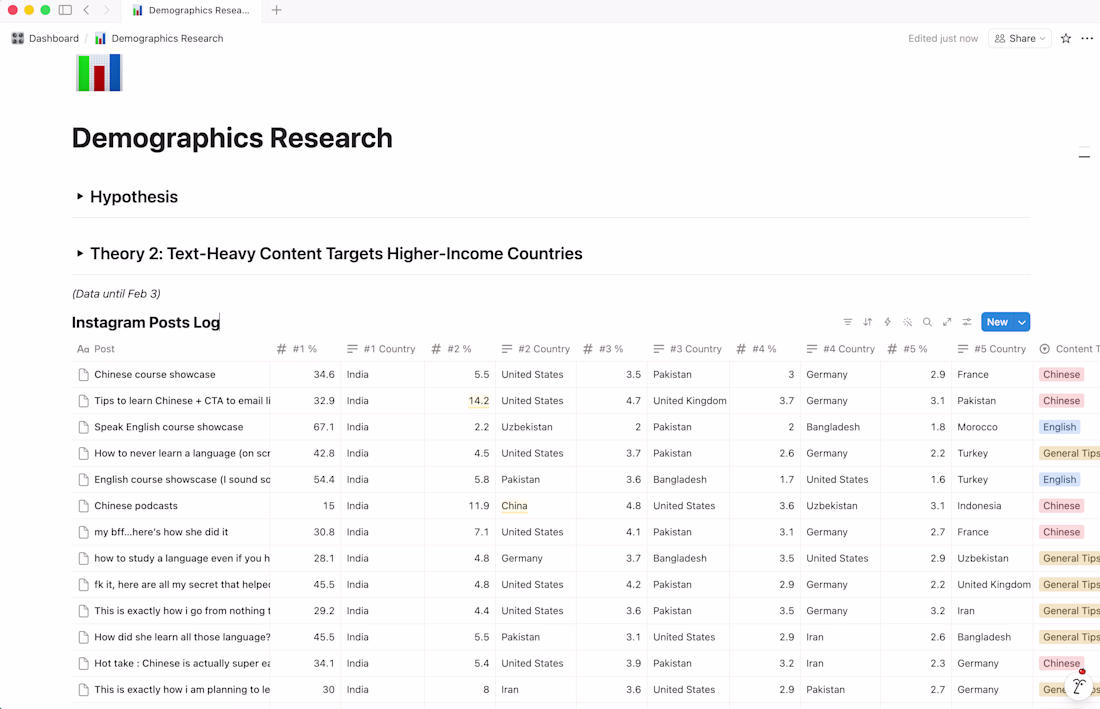Open the dropdown arrow next to New

point(1022,322)
